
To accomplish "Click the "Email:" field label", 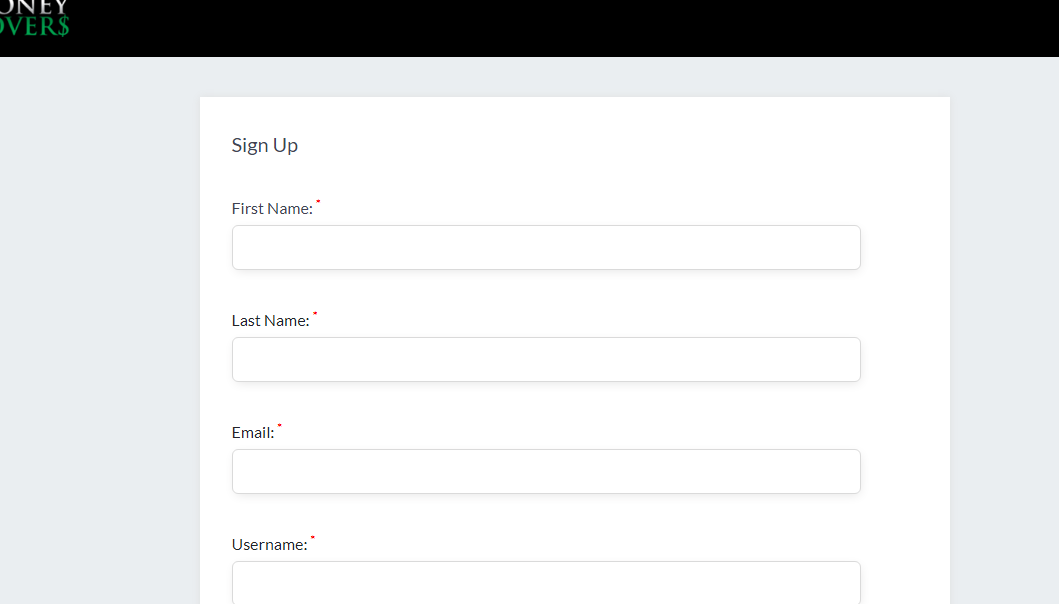I will [x=253, y=433].
